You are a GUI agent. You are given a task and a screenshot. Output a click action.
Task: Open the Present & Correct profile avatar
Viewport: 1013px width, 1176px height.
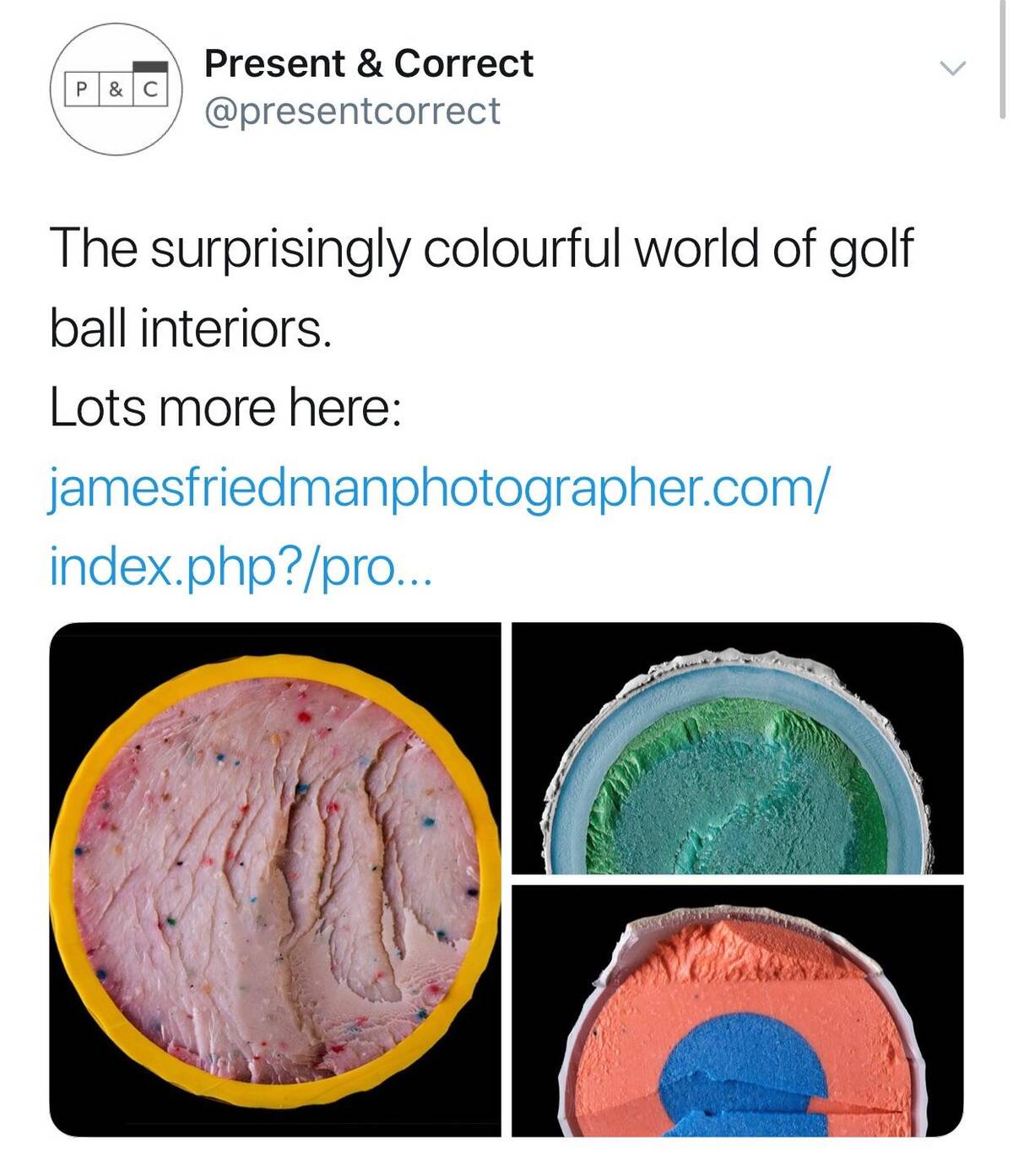[x=116, y=89]
